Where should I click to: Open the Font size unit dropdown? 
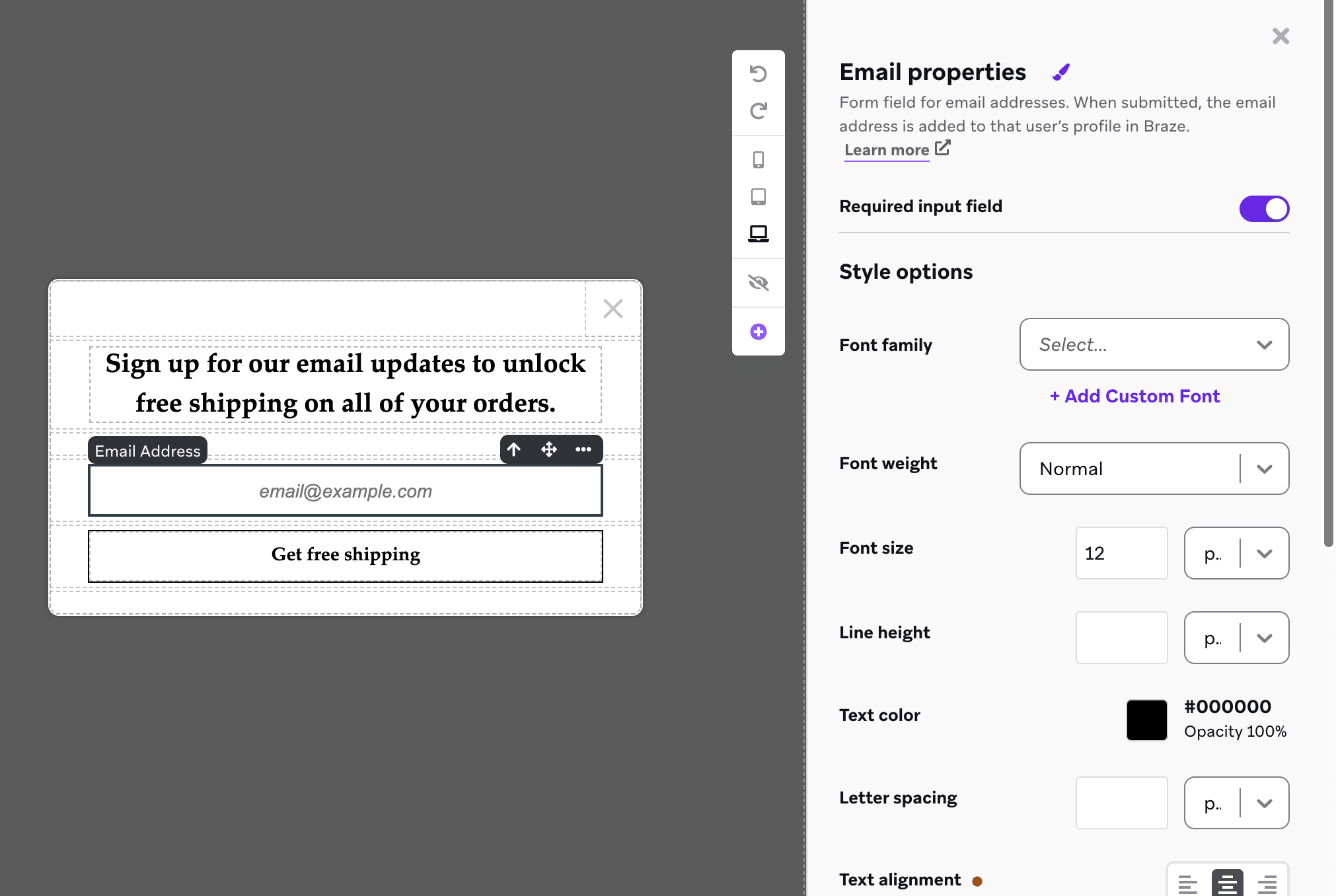point(1236,553)
